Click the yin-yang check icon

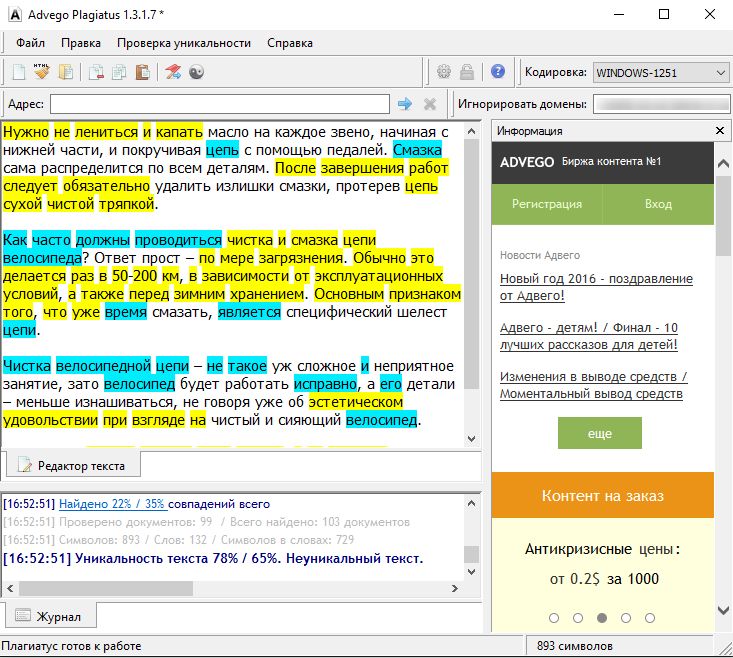197,72
